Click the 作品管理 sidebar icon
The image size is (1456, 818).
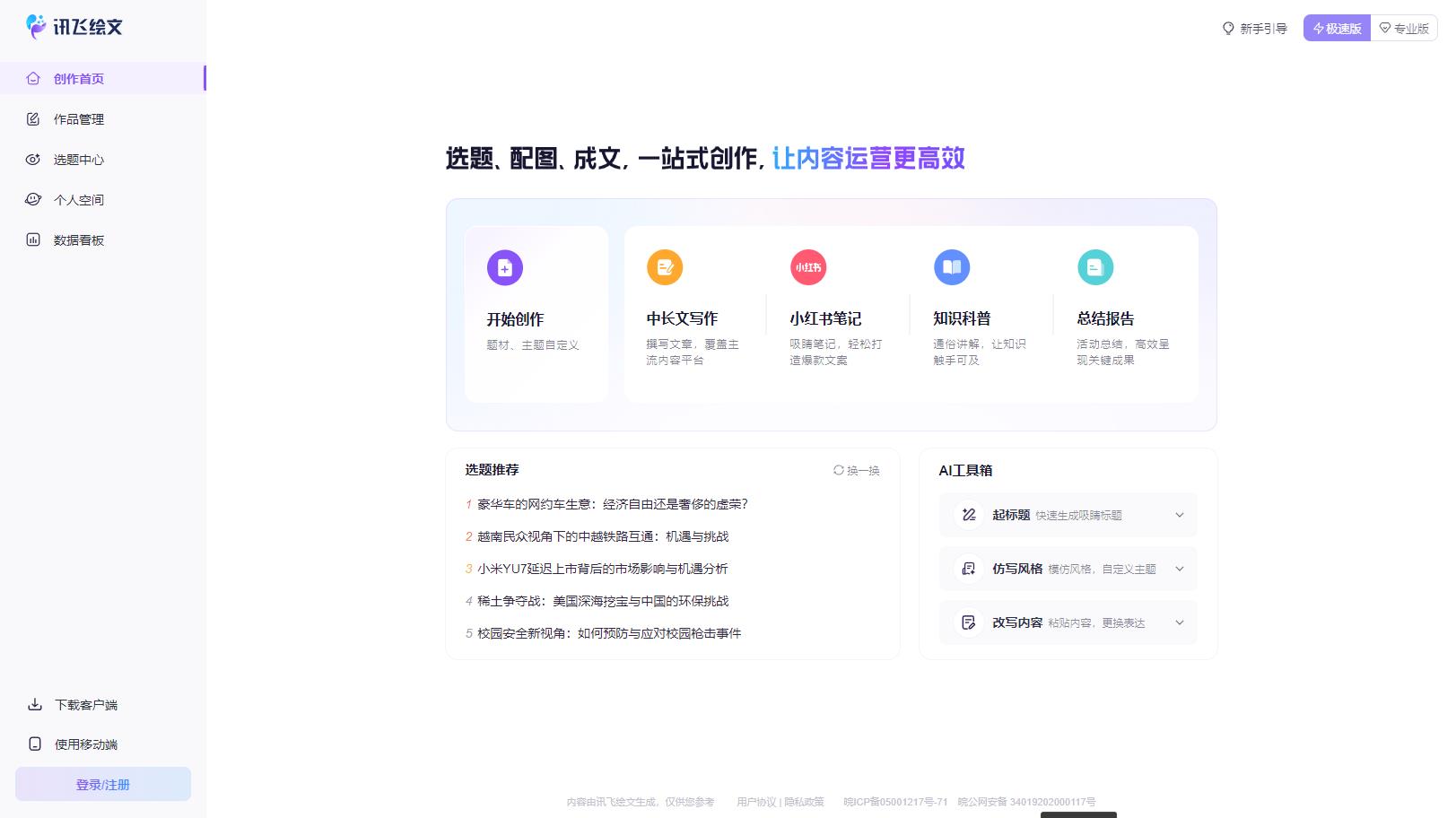coord(32,118)
